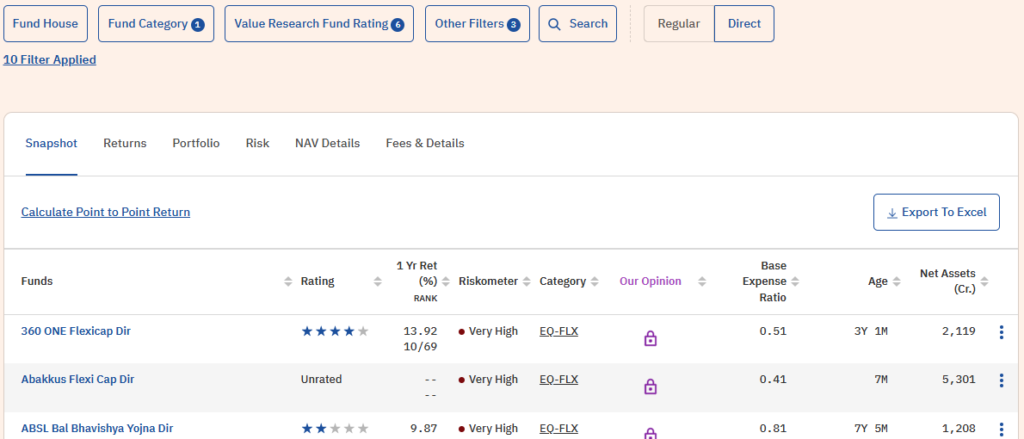Open Abakkus Flexi Cap Dir fund page
This screenshot has width=1024, height=439.
78,380
